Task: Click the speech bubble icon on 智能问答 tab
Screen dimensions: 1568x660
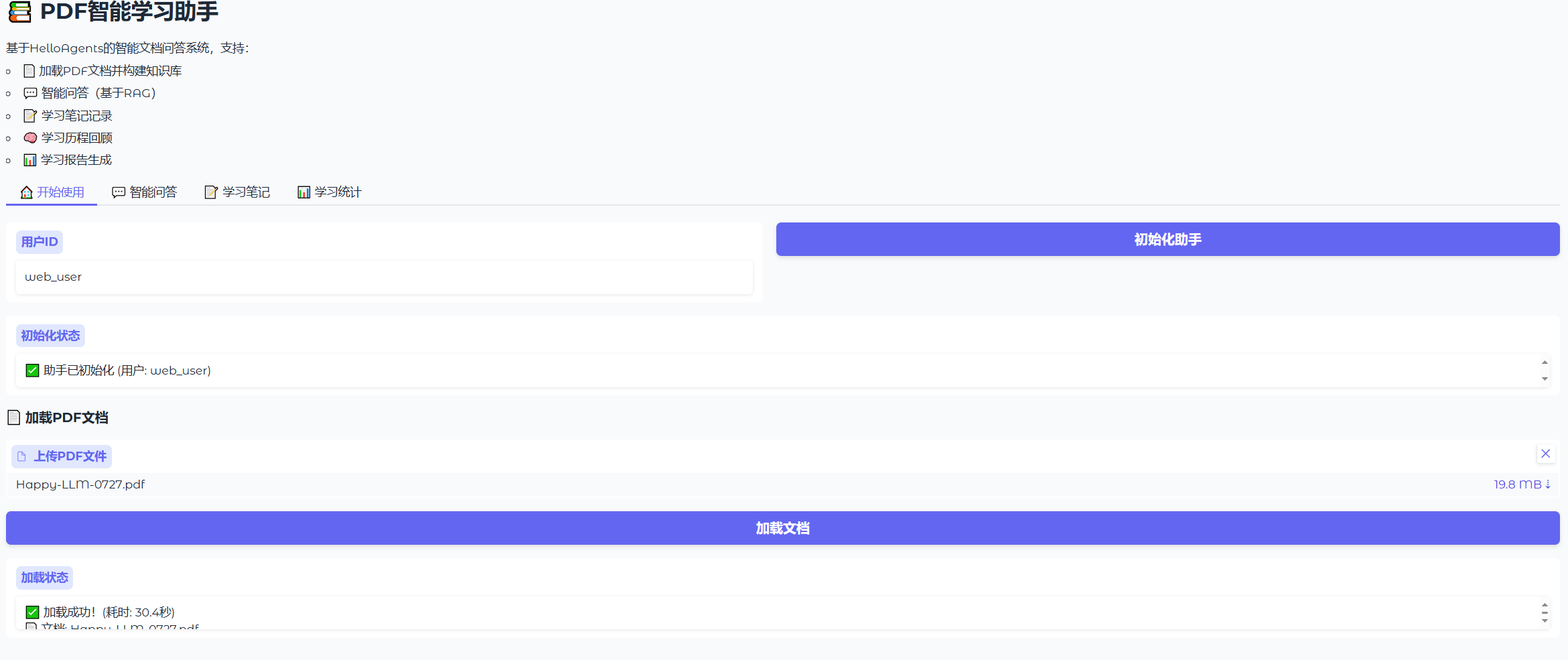Action: click(119, 192)
